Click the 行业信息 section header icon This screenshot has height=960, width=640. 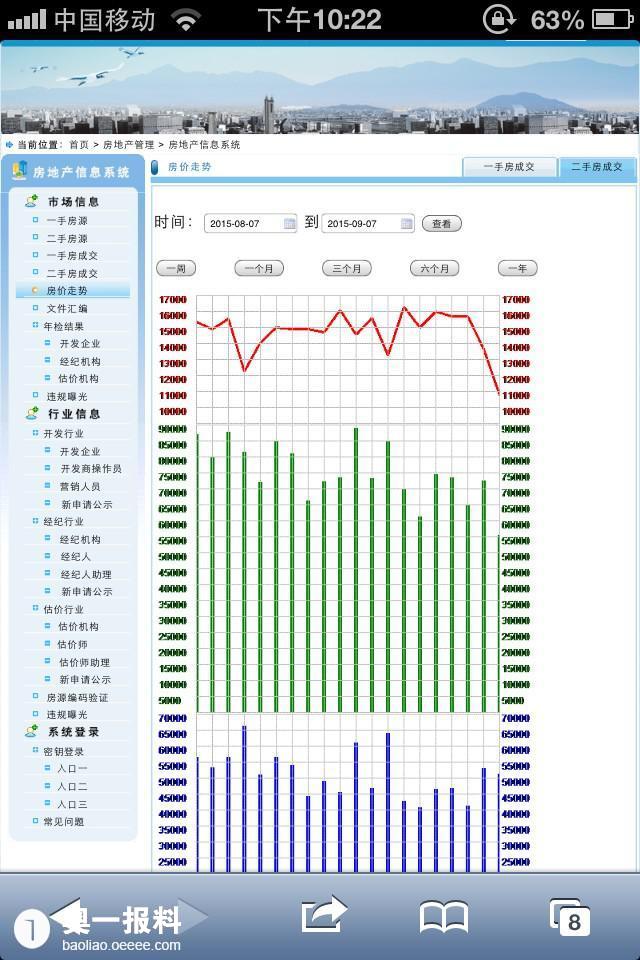click(x=32, y=414)
